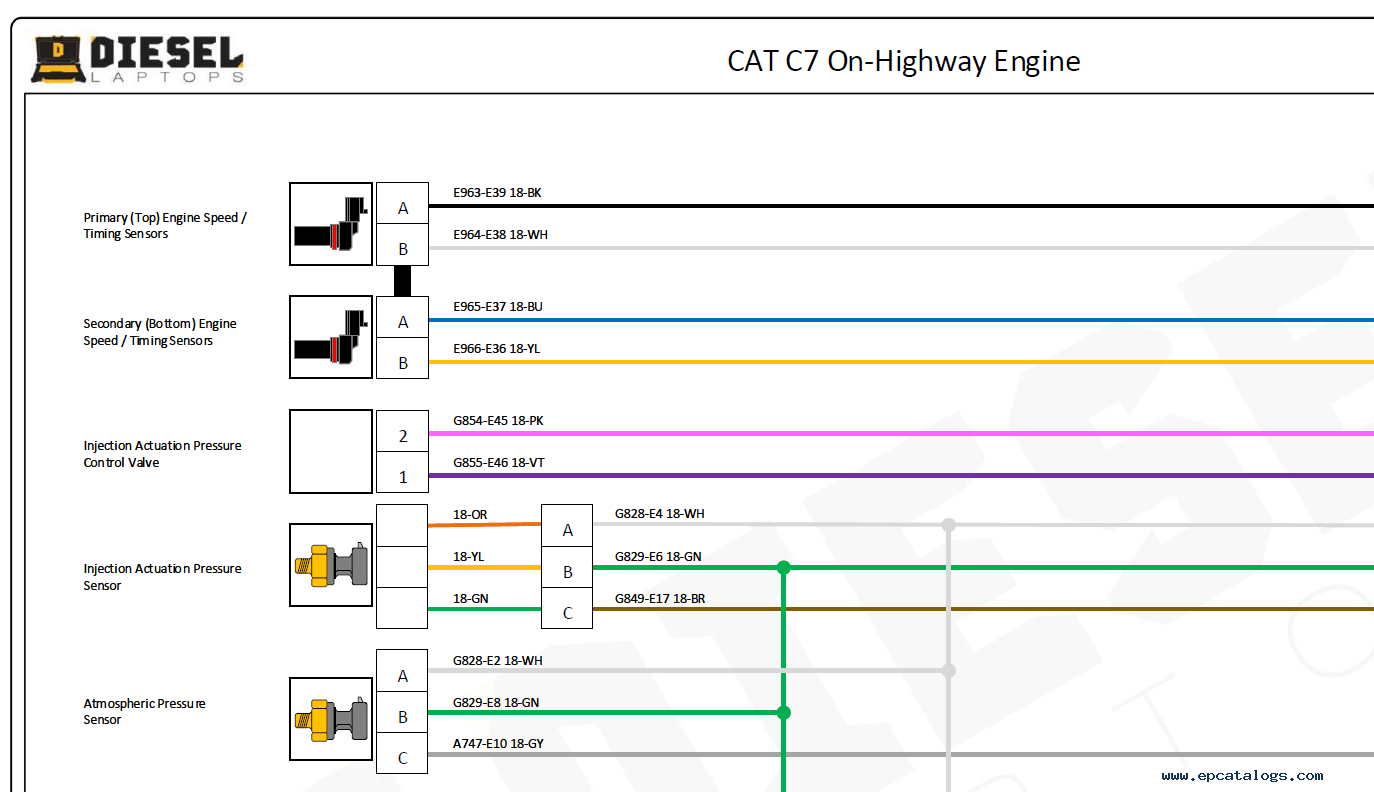Select pin A of the Secondary Engine Speed sensor
Image resolution: width=1374 pixels, height=792 pixels.
(402, 317)
